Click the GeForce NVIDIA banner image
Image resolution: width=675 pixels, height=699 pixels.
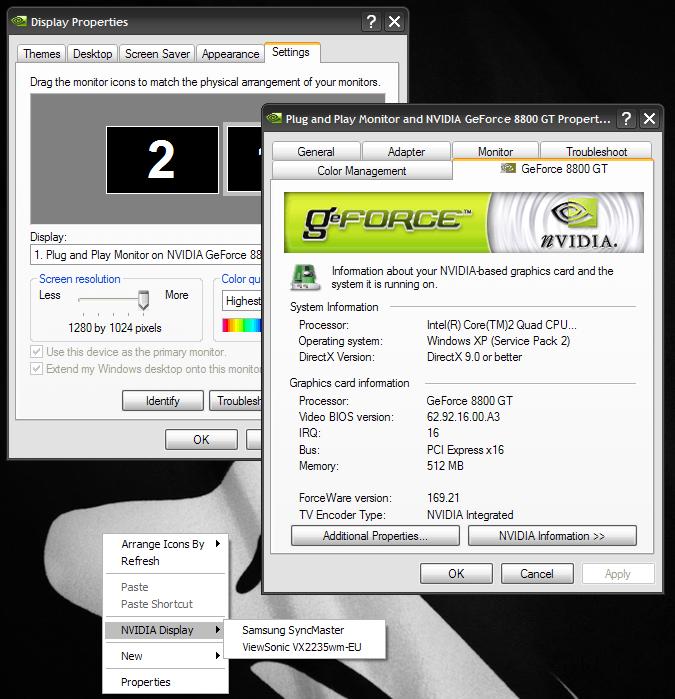coord(464,222)
